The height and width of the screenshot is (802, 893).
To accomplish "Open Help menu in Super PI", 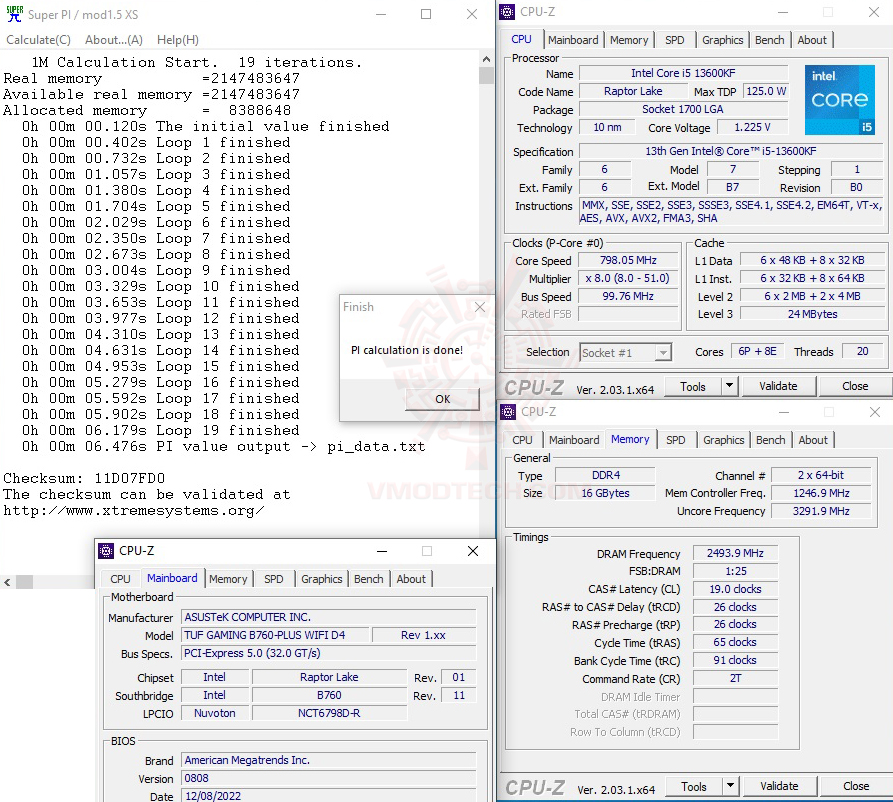I will click(178, 40).
